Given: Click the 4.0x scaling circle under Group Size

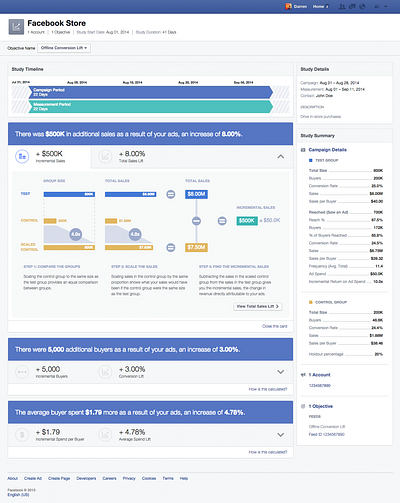Looking at the screenshot, I should [76, 234].
